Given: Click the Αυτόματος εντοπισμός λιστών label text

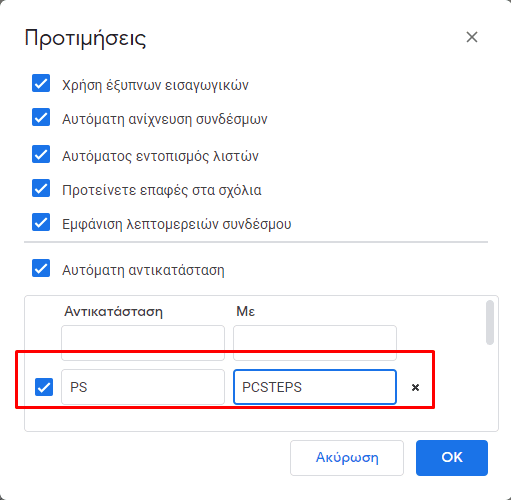Looking at the screenshot, I should pyautogui.click(x=160, y=156).
